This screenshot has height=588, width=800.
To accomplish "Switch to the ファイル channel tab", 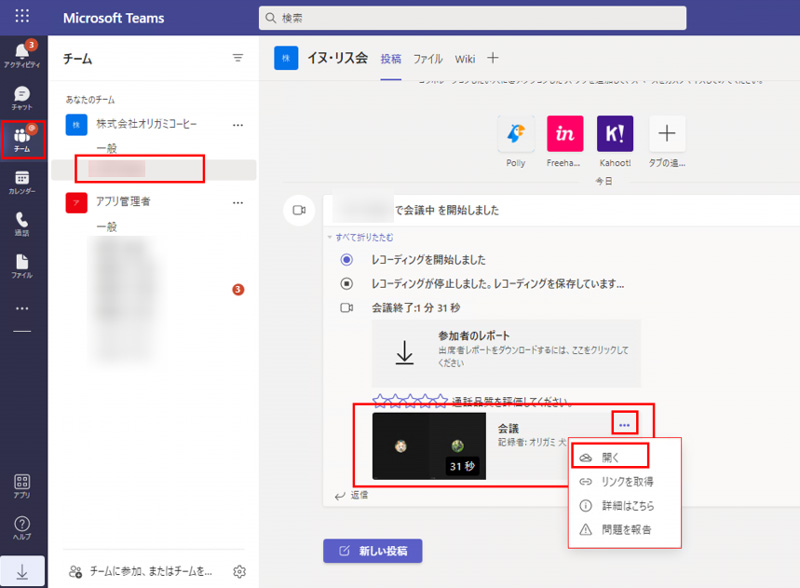I will [428, 58].
